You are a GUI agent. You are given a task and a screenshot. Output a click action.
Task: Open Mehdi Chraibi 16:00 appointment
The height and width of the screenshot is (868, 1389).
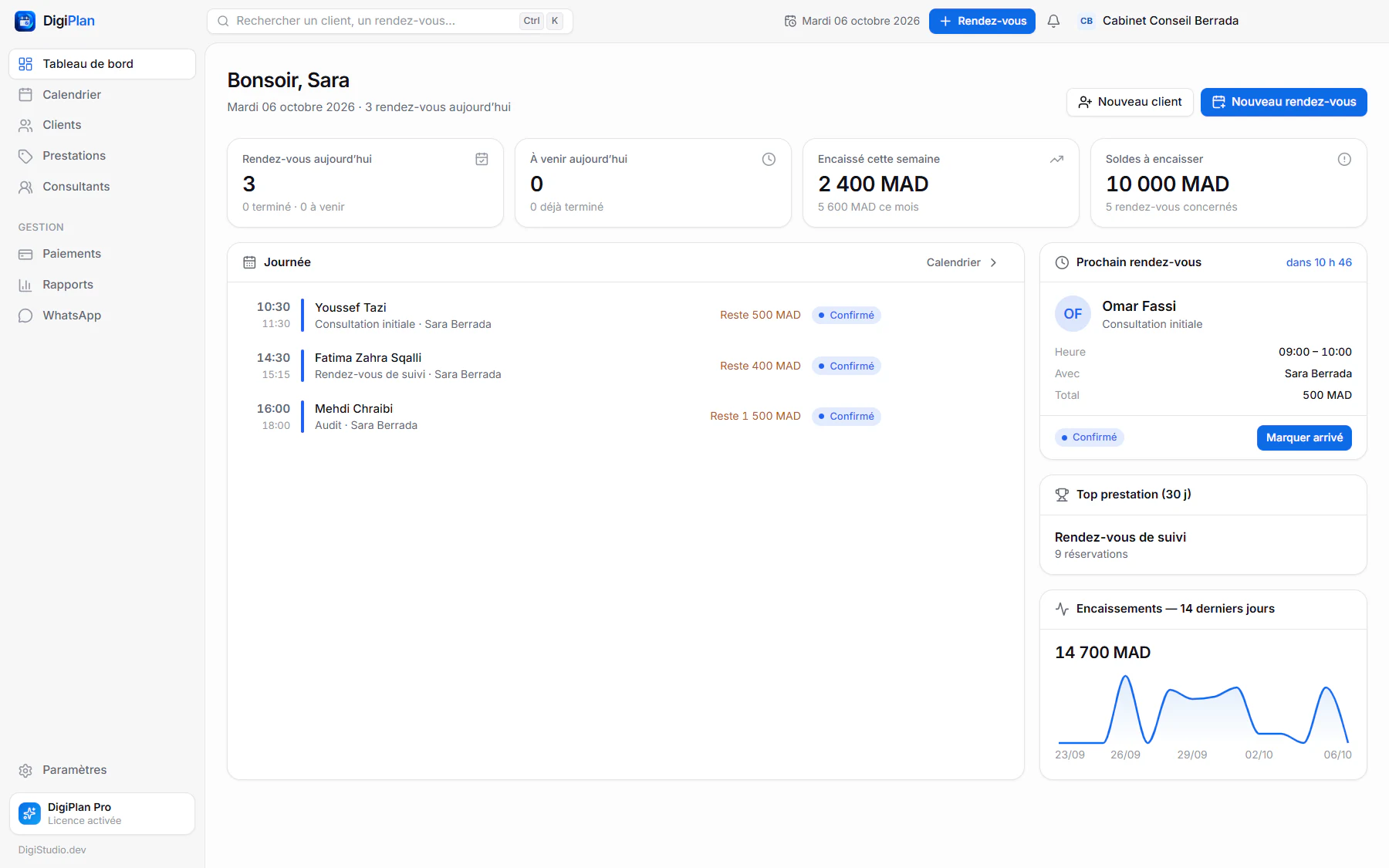click(626, 417)
